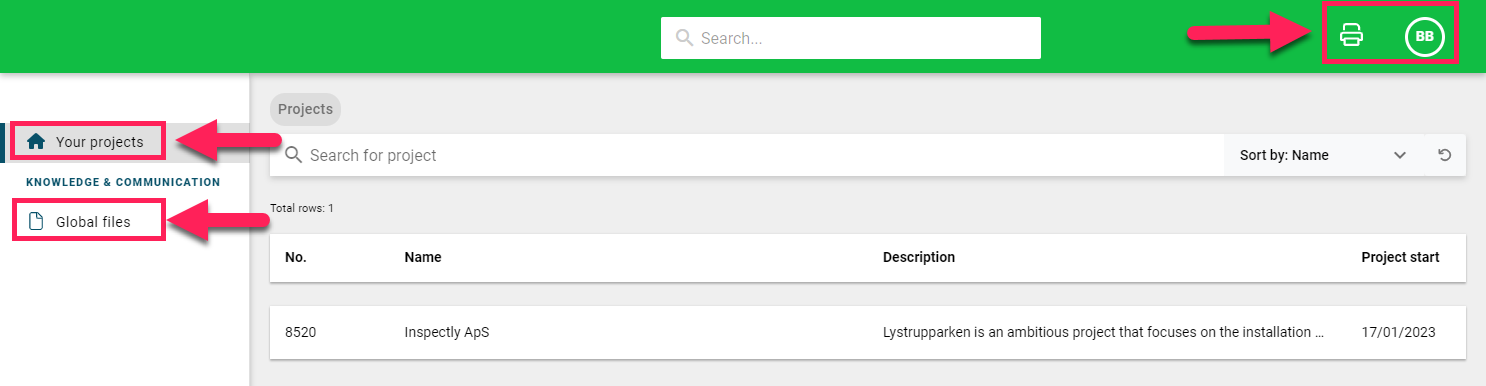
Task: Click the home icon beside Your projects
Action: (36, 142)
